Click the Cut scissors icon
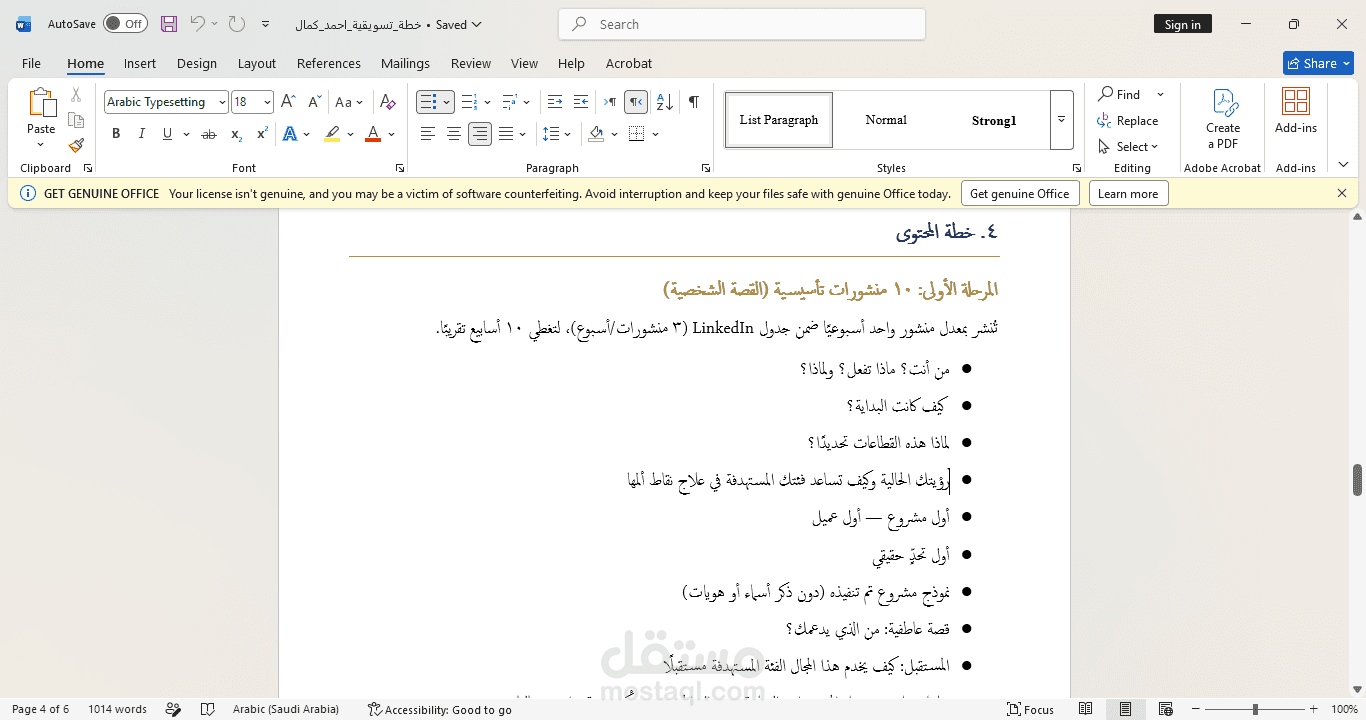The image size is (1366, 720). tap(76, 95)
